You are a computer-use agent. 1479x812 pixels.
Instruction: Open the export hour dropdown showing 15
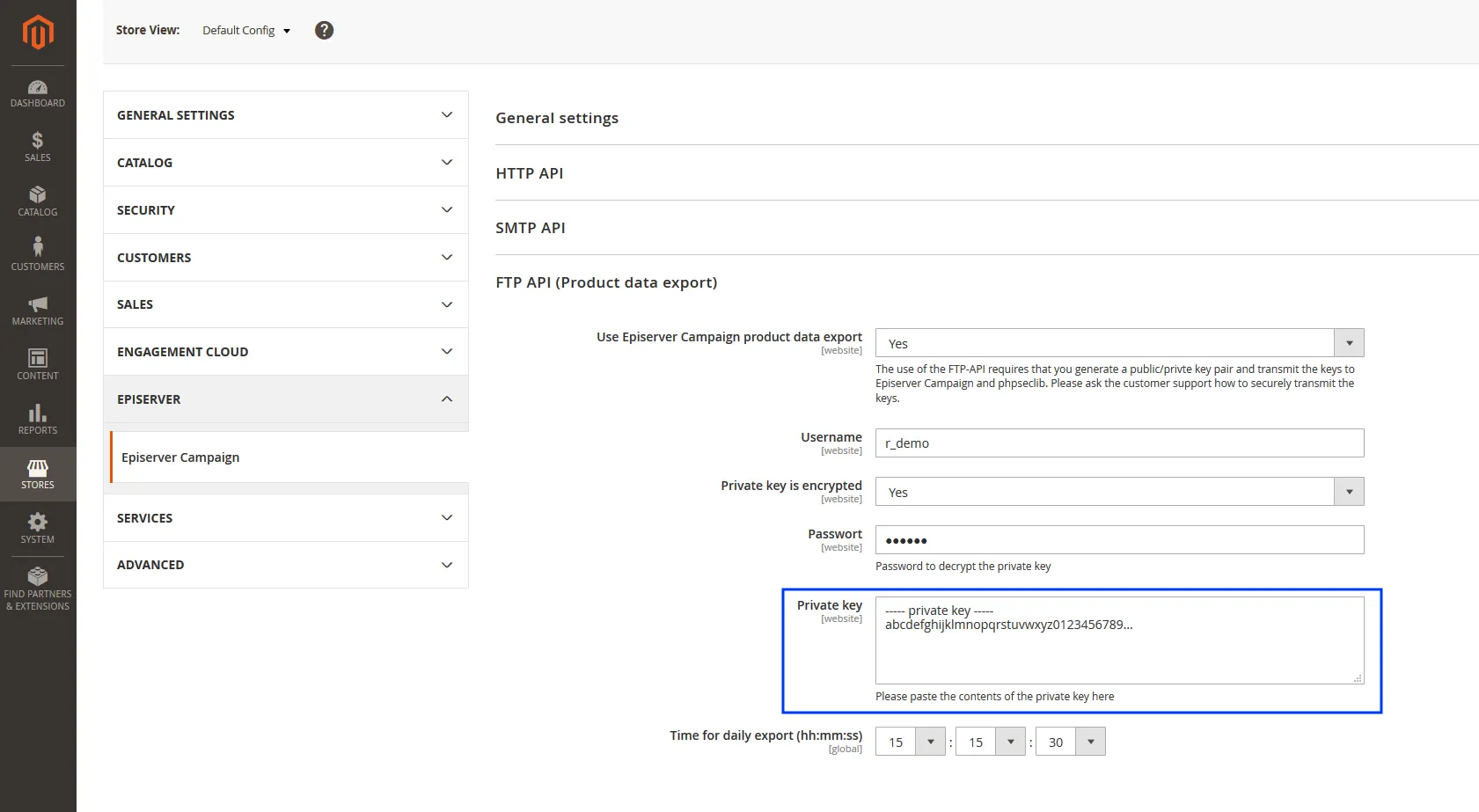(x=910, y=742)
